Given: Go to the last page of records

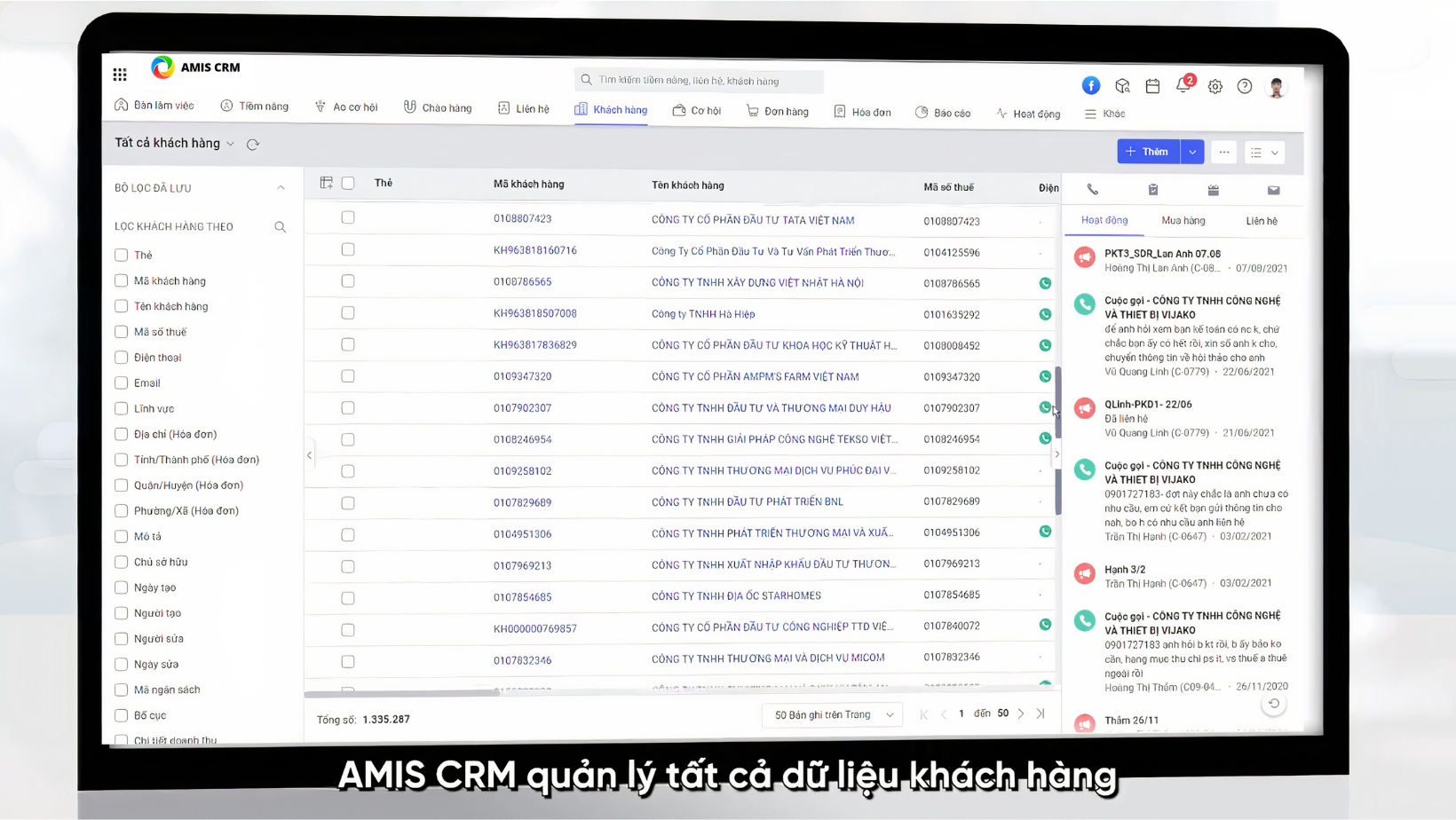Looking at the screenshot, I should click(x=1041, y=714).
